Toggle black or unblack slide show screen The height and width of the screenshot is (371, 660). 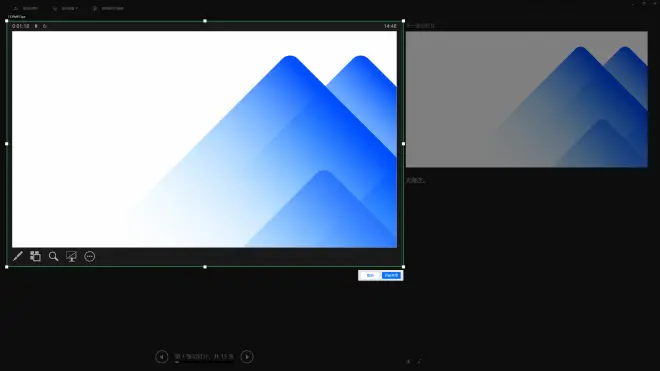click(x=72, y=256)
